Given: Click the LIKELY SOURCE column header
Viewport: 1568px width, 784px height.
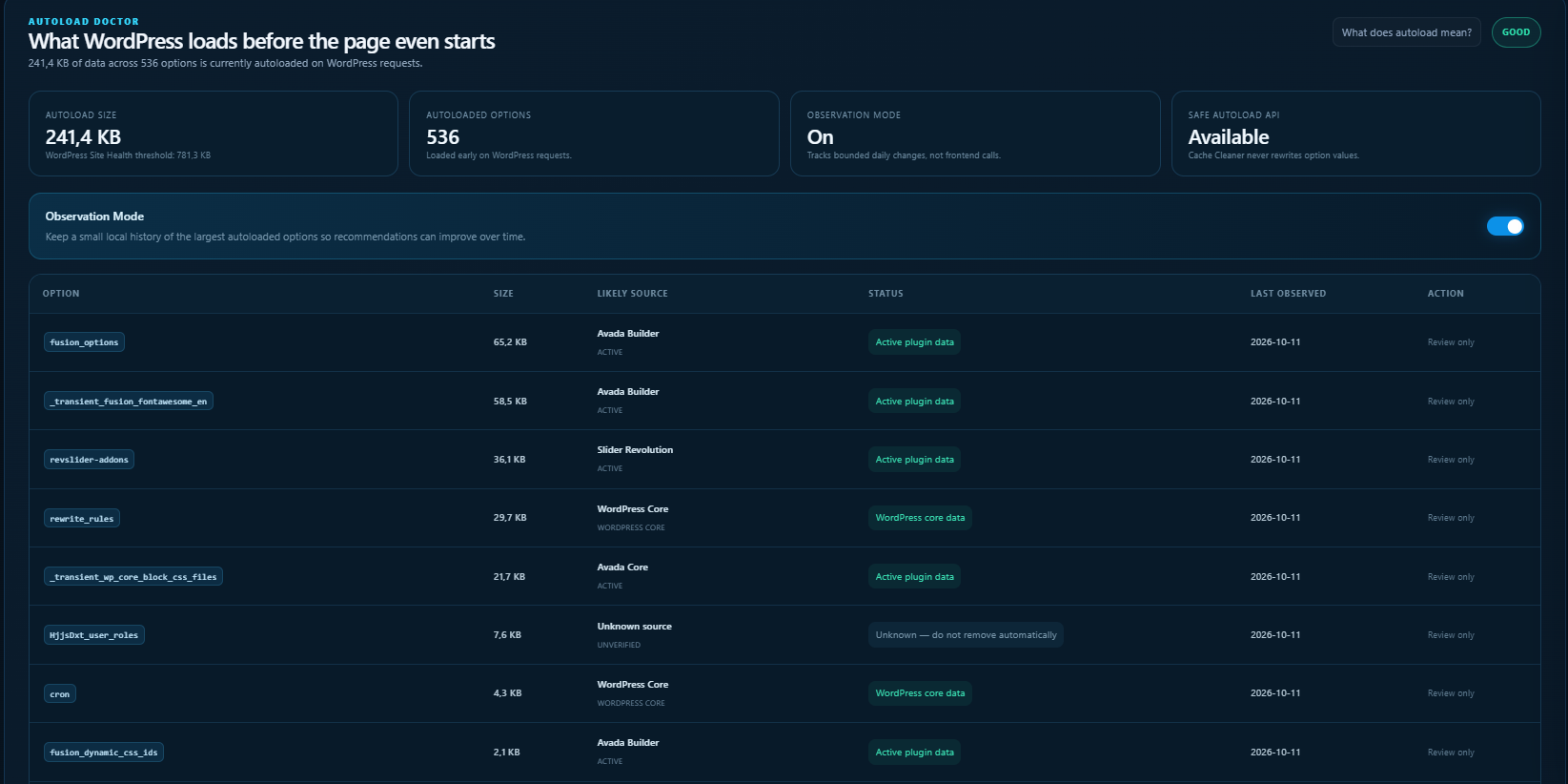Looking at the screenshot, I should [x=632, y=294].
